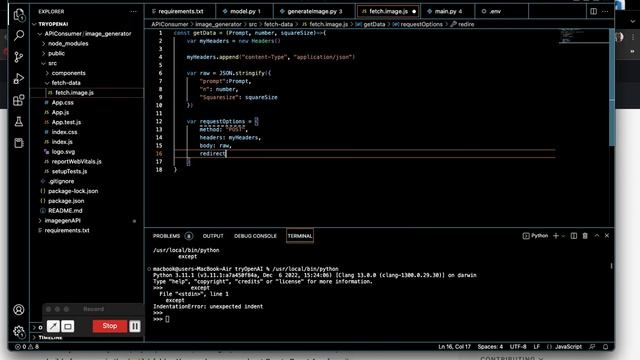Image resolution: width=640 pixels, height=360 pixels.
Task: Open the OUTPUT panel tab
Action: click(213, 236)
